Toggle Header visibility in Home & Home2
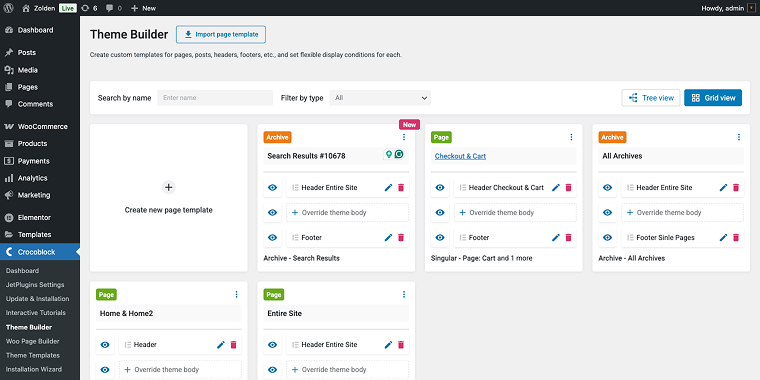The width and height of the screenshot is (760, 380). [x=105, y=345]
